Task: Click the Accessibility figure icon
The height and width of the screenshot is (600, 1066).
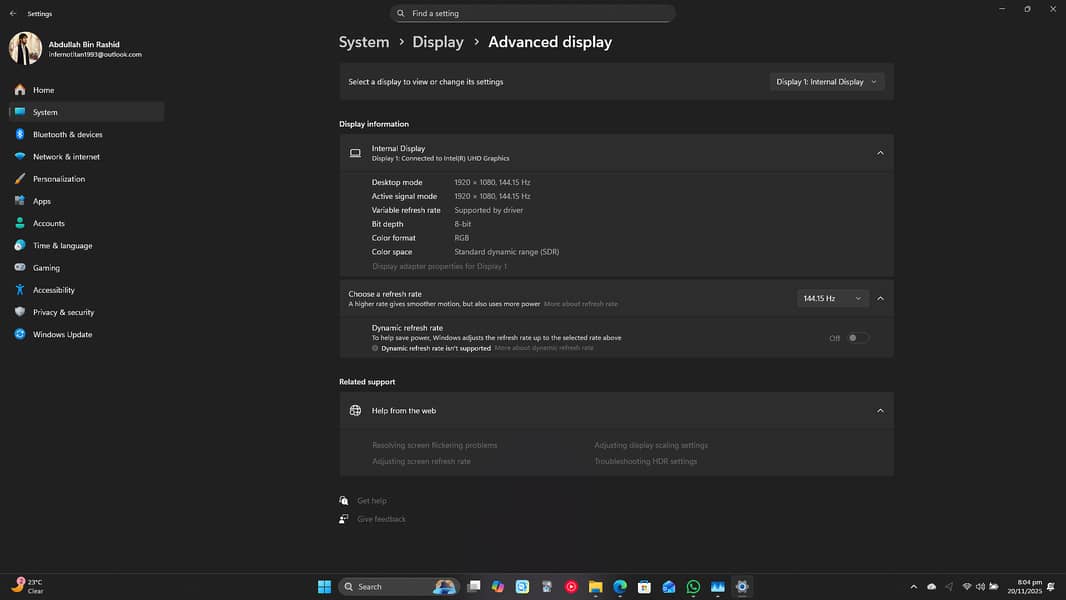Action: [20, 290]
